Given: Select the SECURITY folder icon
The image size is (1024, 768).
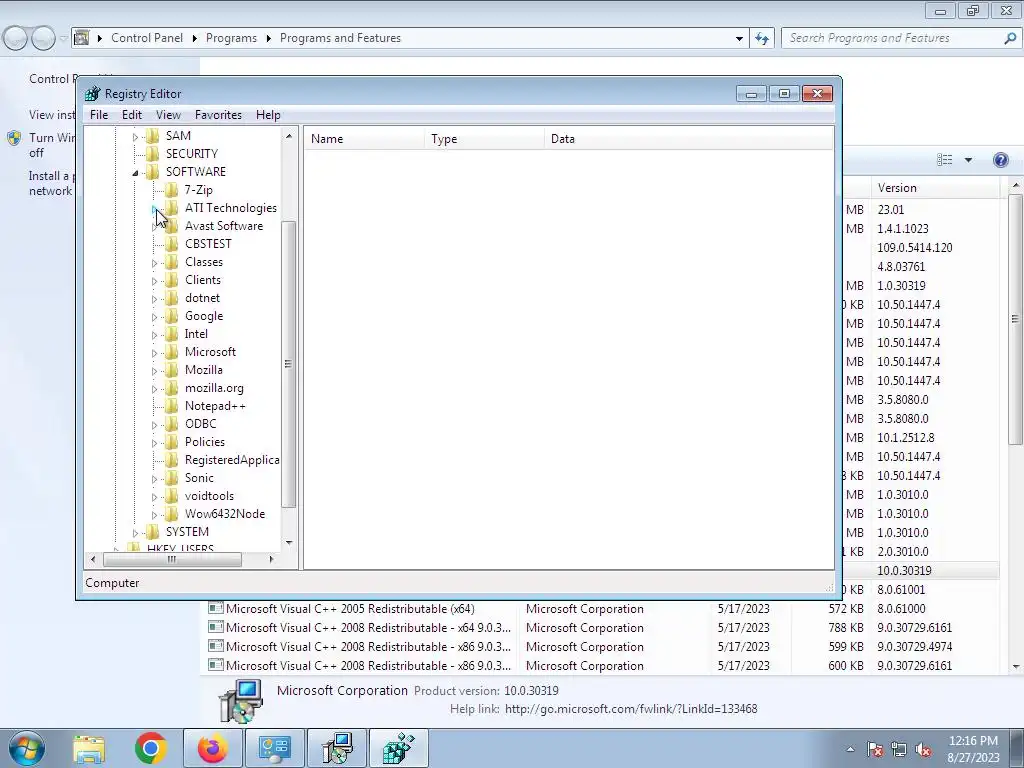Looking at the screenshot, I should [x=152, y=153].
